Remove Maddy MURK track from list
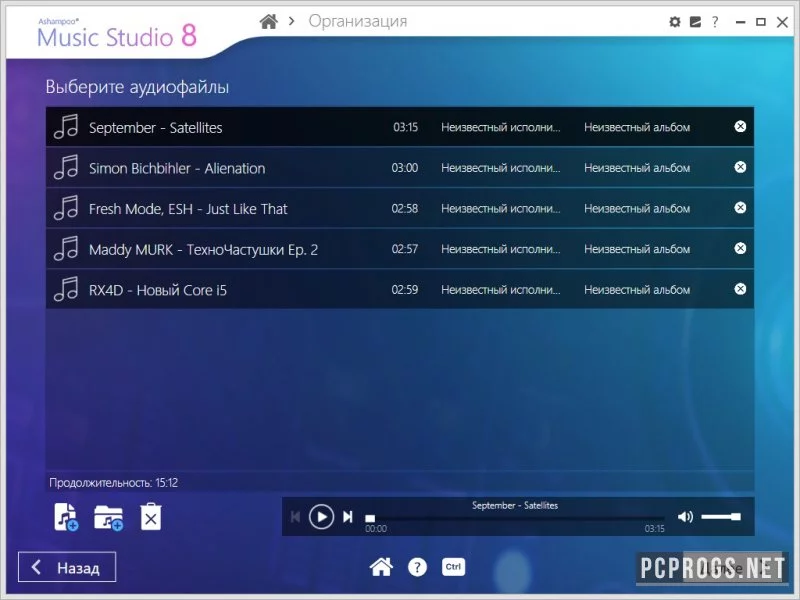This screenshot has height=600, width=800. pyautogui.click(x=740, y=248)
